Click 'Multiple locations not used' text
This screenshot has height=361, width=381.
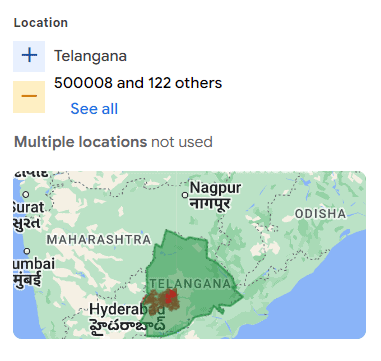tap(113, 142)
